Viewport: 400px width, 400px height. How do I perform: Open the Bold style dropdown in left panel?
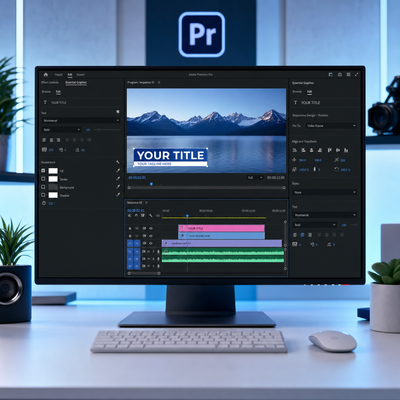(x=62, y=130)
